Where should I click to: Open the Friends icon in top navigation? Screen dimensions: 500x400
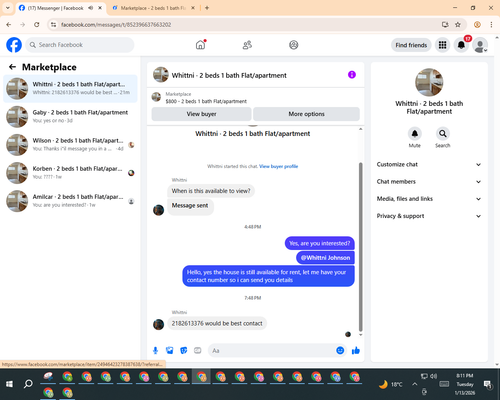pos(247,45)
